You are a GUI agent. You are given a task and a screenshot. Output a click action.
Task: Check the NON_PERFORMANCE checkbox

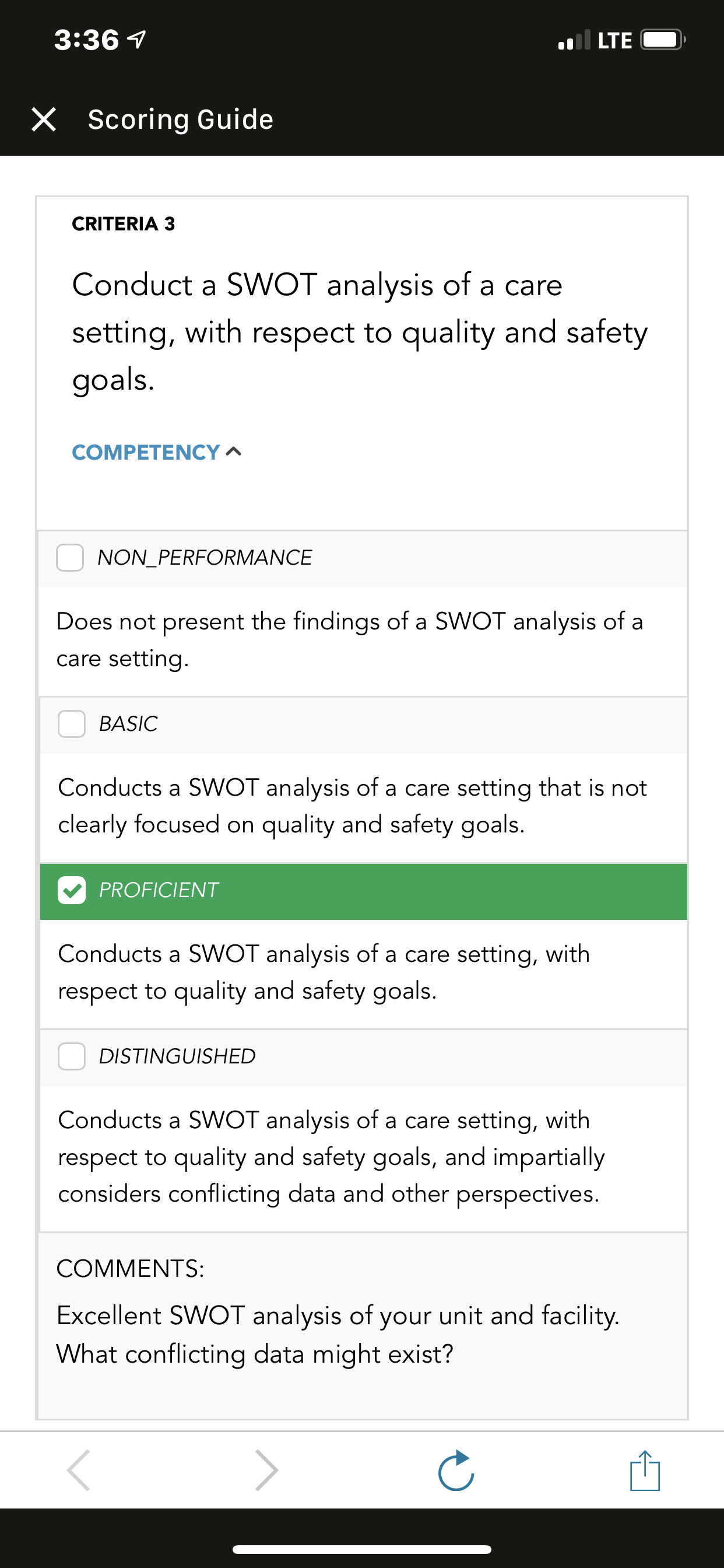[x=70, y=558]
